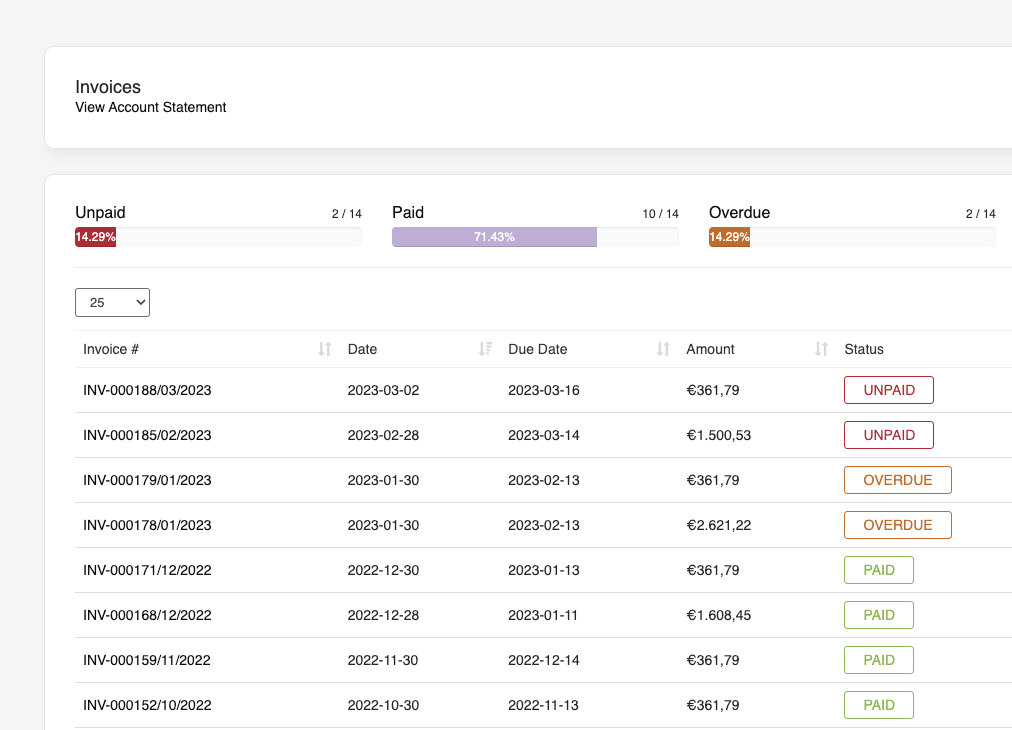Open invoice INV-000171/12/2022

click(147, 570)
